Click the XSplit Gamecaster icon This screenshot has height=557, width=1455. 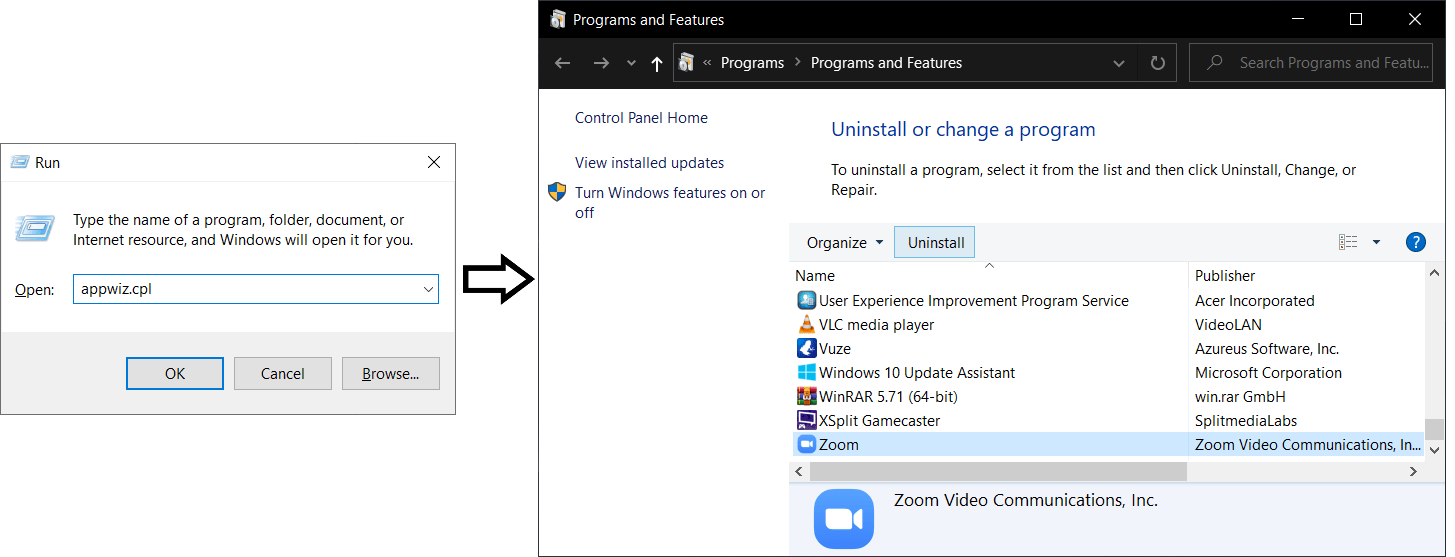(806, 420)
